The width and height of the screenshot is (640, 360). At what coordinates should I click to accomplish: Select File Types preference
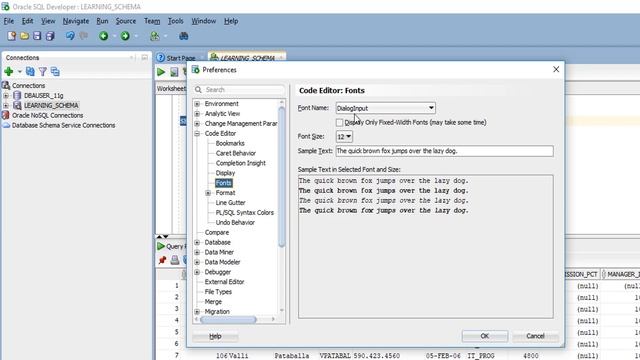click(218, 292)
